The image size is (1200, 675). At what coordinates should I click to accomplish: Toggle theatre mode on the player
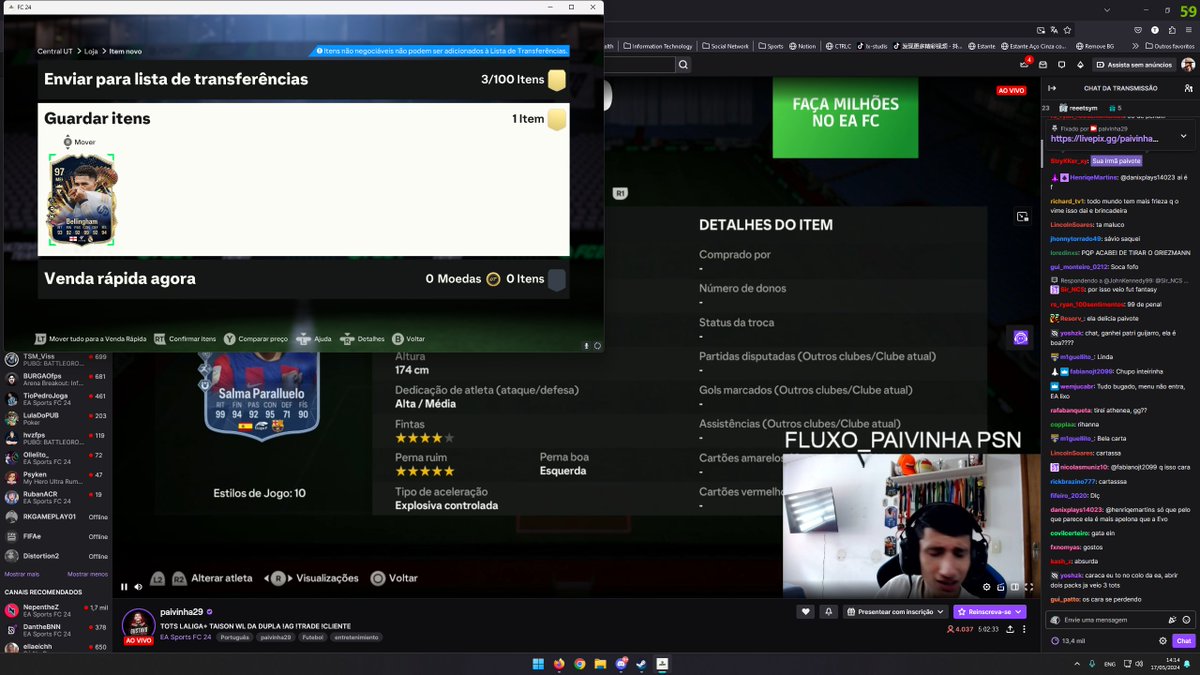tap(1015, 587)
